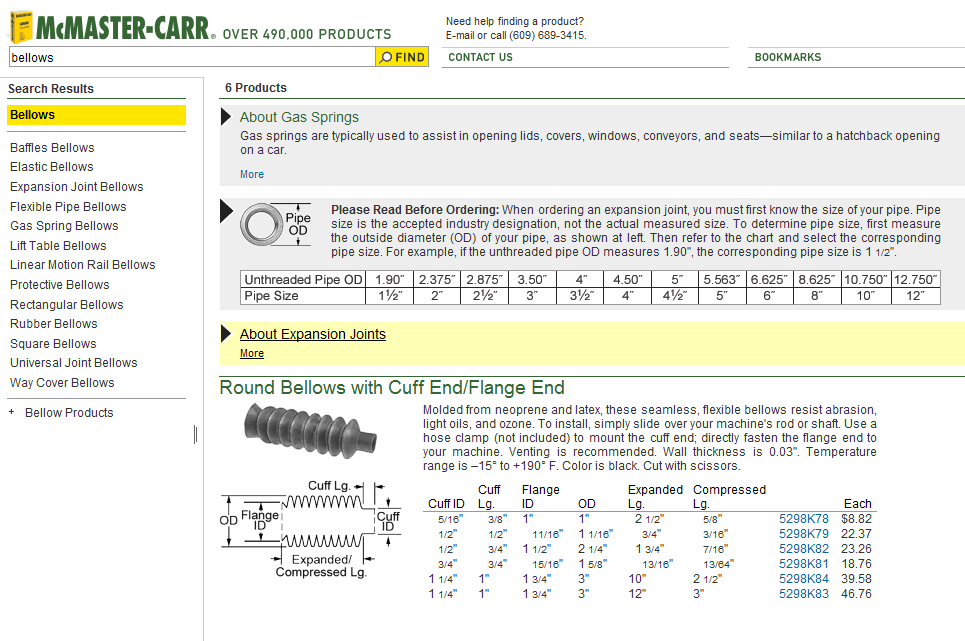Click More under About Gas Springs
The image size is (965, 641).
pos(252,174)
